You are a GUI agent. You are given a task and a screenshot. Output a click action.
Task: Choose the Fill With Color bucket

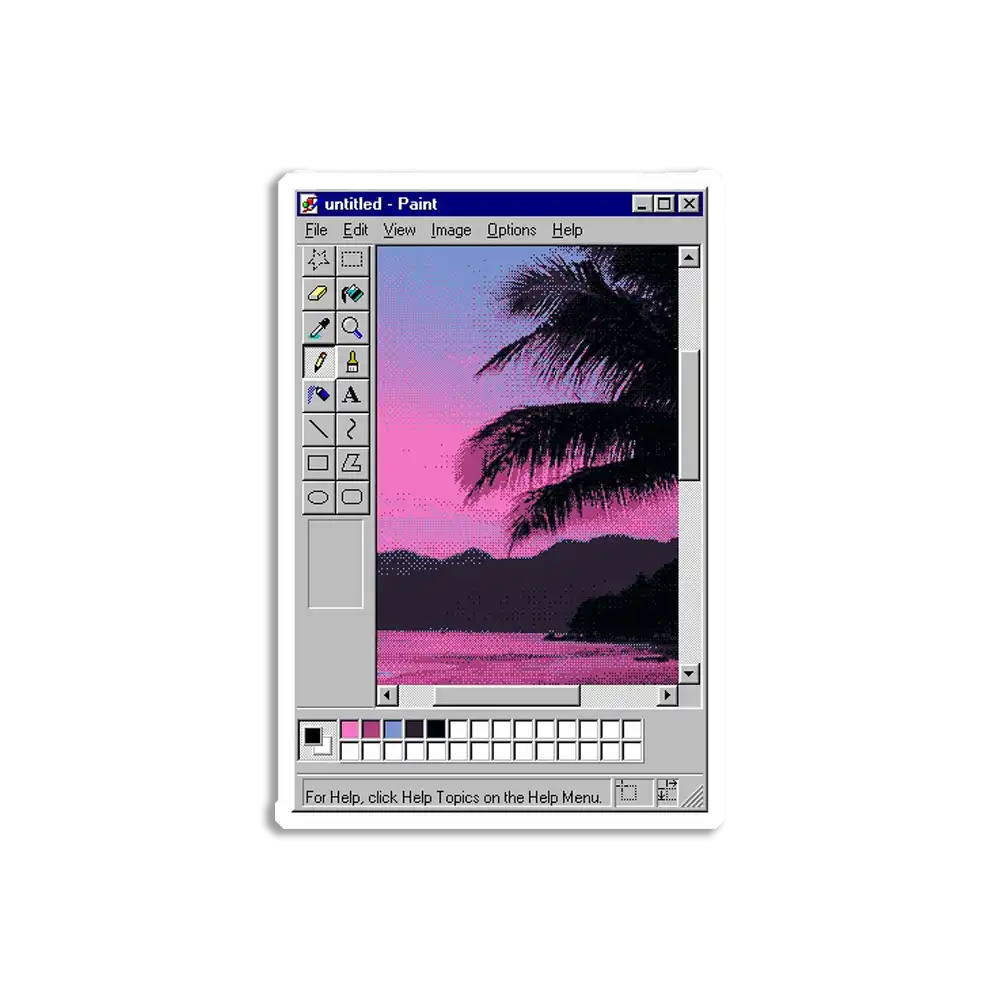(352, 294)
